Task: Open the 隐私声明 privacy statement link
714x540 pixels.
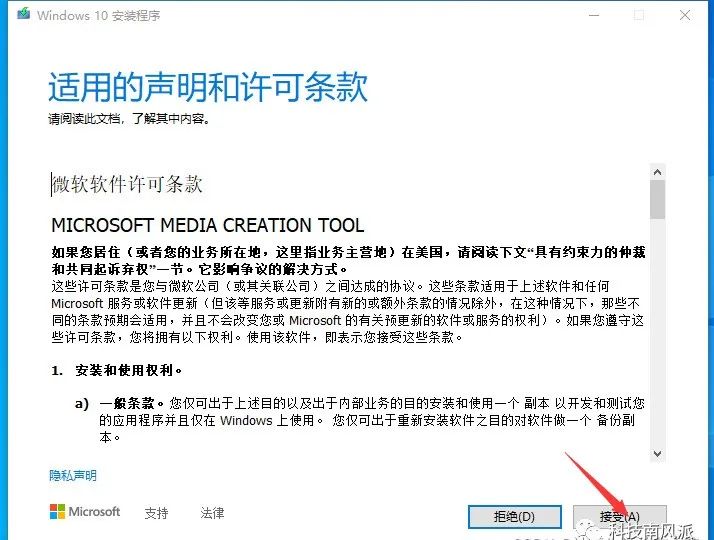Action: 73,476
